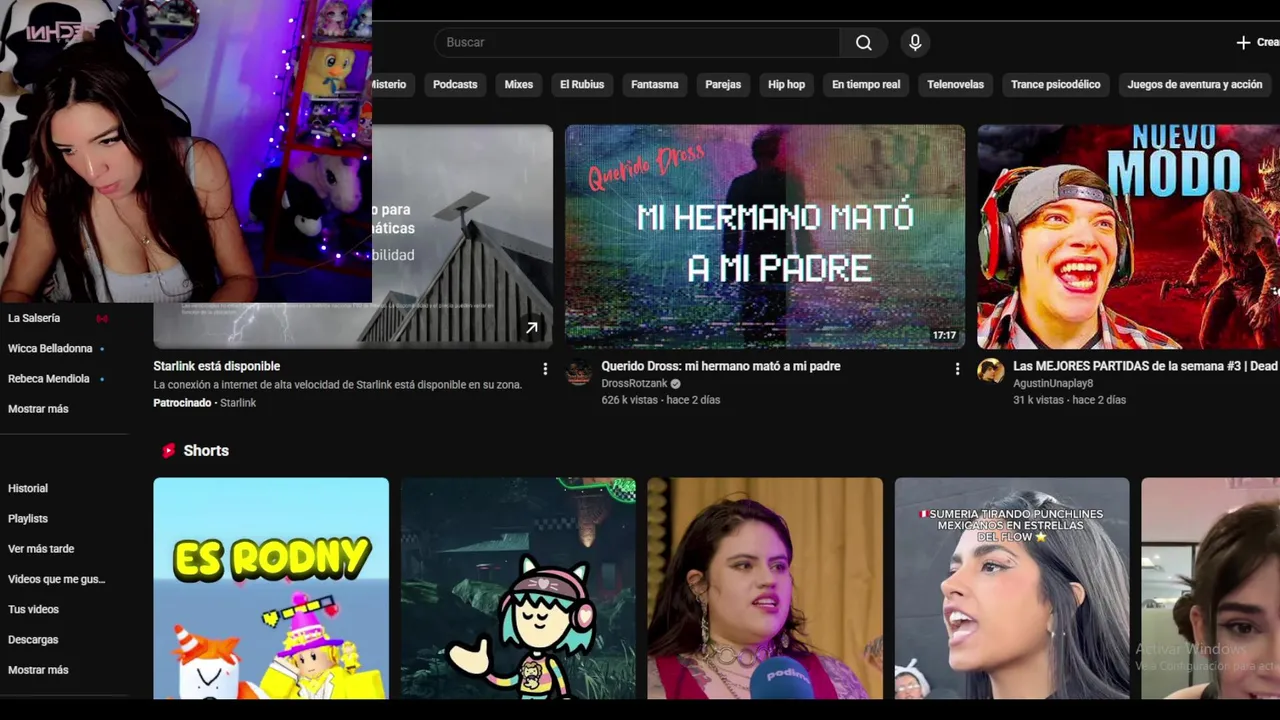Open options menu for Starlink ad
1280x720 pixels.
tap(545, 369)
